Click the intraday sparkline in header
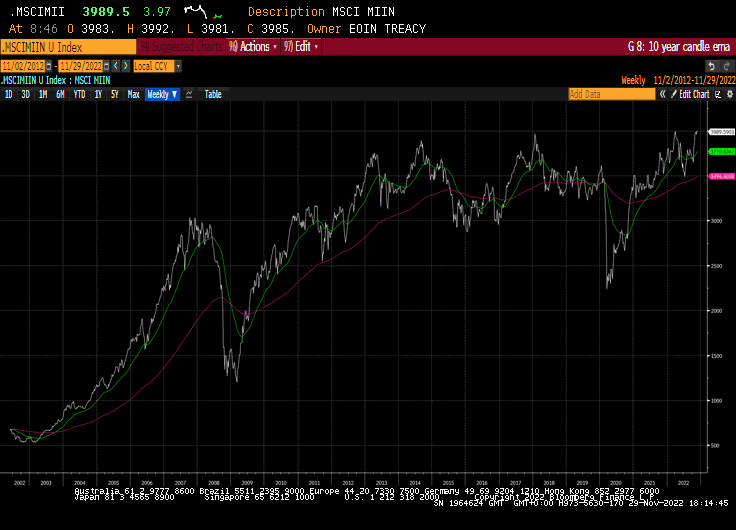The width and height of the screenshot is (736, 530). 203,12
